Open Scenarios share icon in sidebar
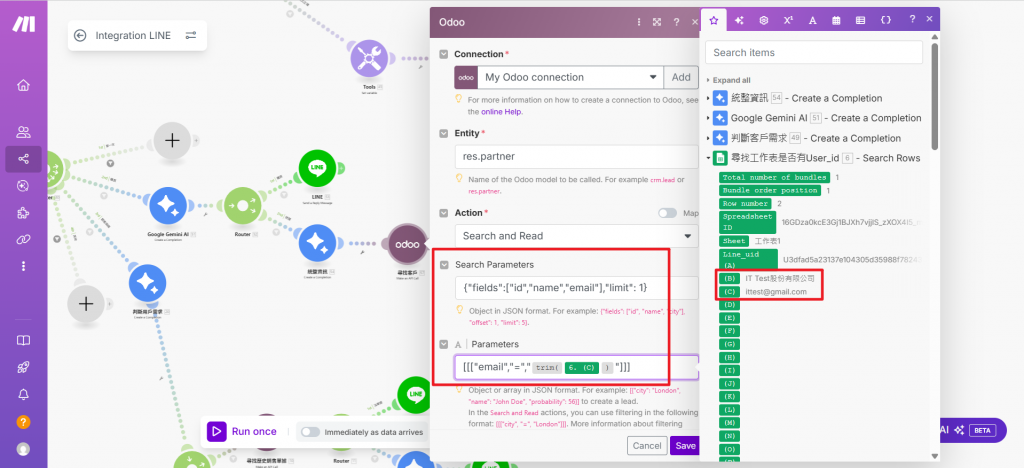 [x=24, y=159]
